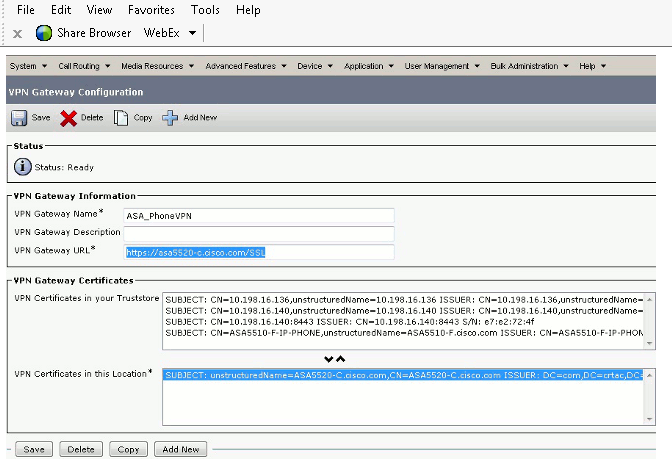Expand the Call Routing menu
Viewport: 672px width, 471px height.
coord(84,66)
